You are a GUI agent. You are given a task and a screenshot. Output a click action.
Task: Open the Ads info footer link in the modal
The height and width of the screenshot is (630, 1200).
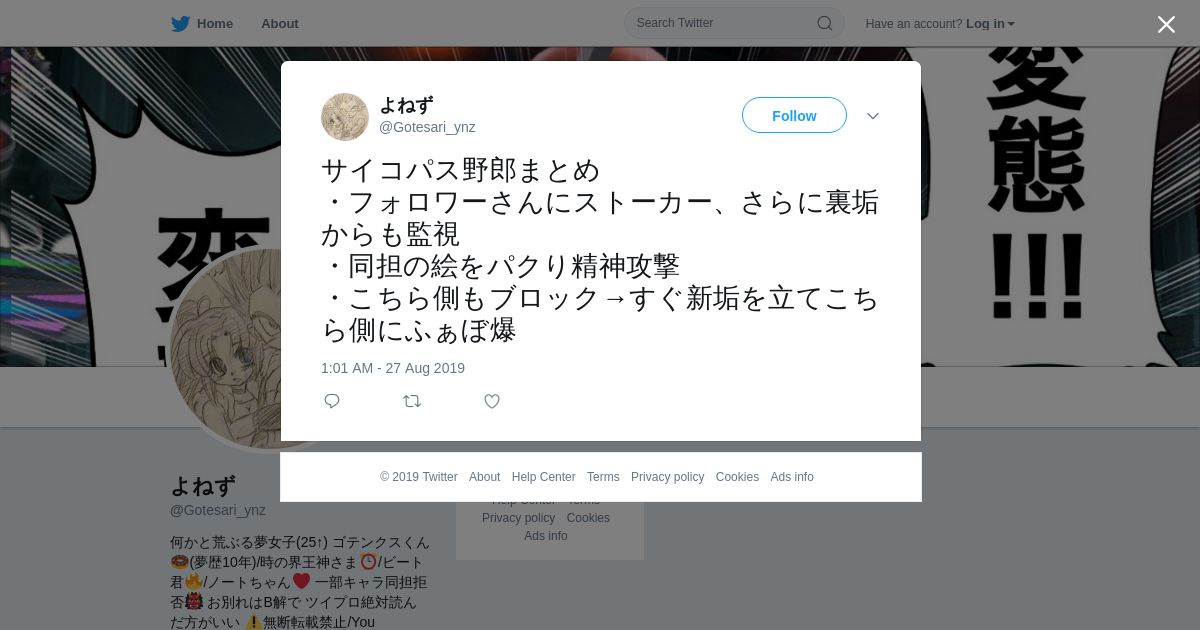click(x=792, y=477)
